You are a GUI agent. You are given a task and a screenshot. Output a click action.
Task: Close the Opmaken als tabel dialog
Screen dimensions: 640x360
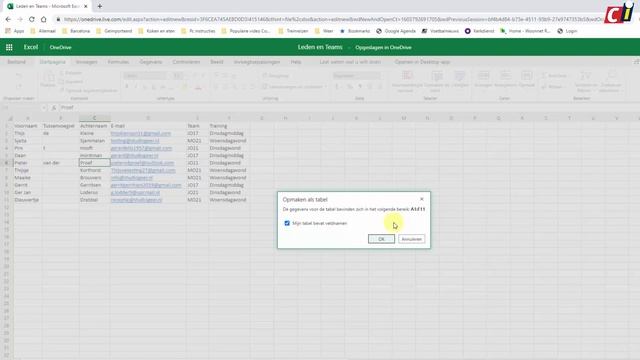(x=422, y=199)
